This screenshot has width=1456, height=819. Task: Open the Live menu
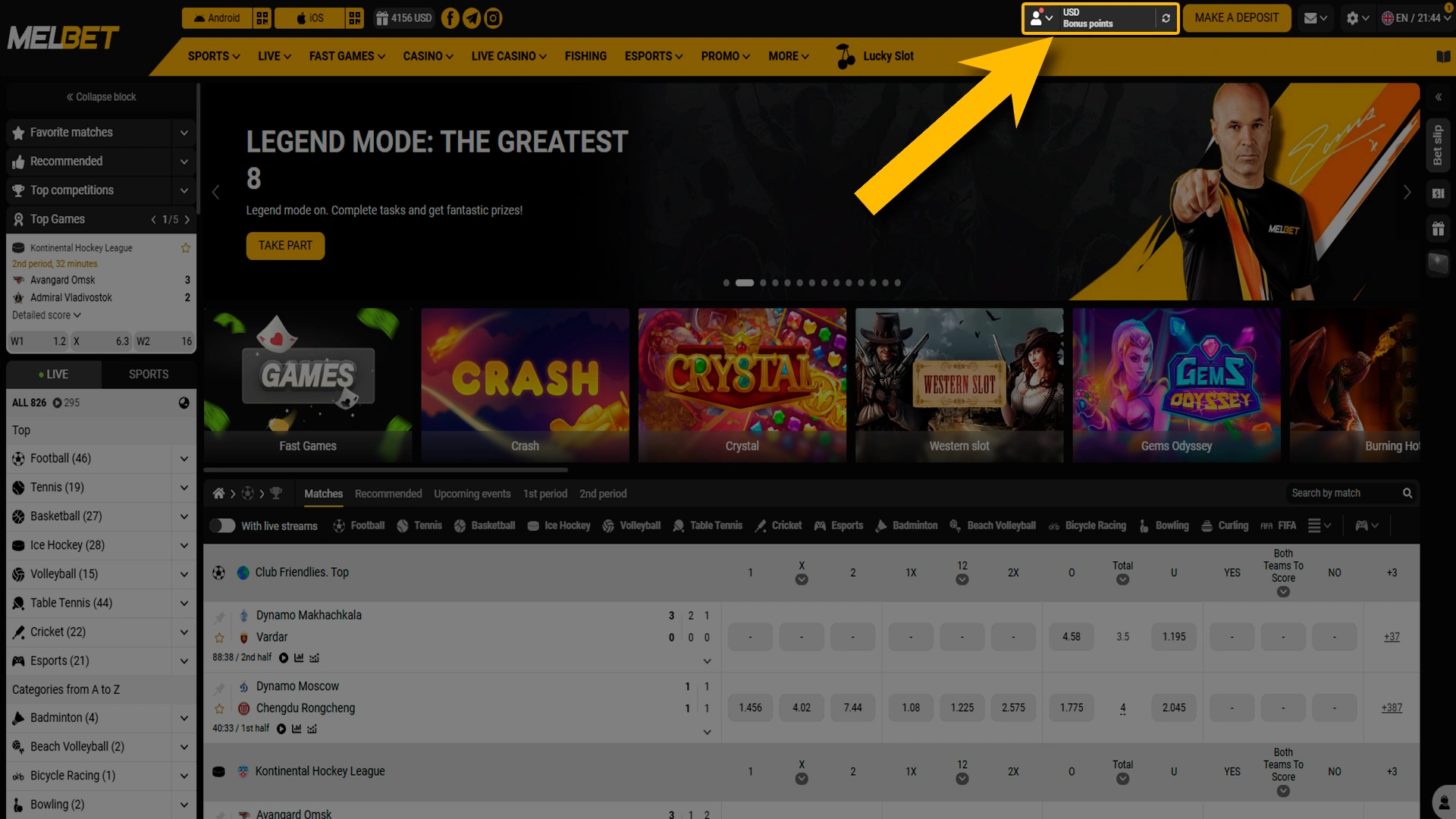pyautogui.click(x=275, y=56)
